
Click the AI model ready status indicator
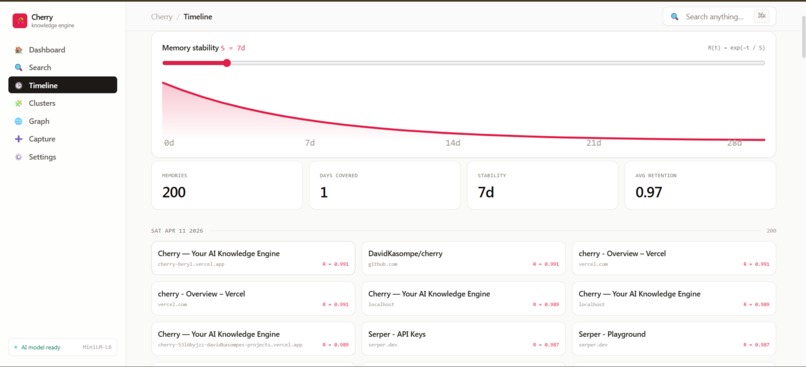pyautogui.click(x=37, y=347)
